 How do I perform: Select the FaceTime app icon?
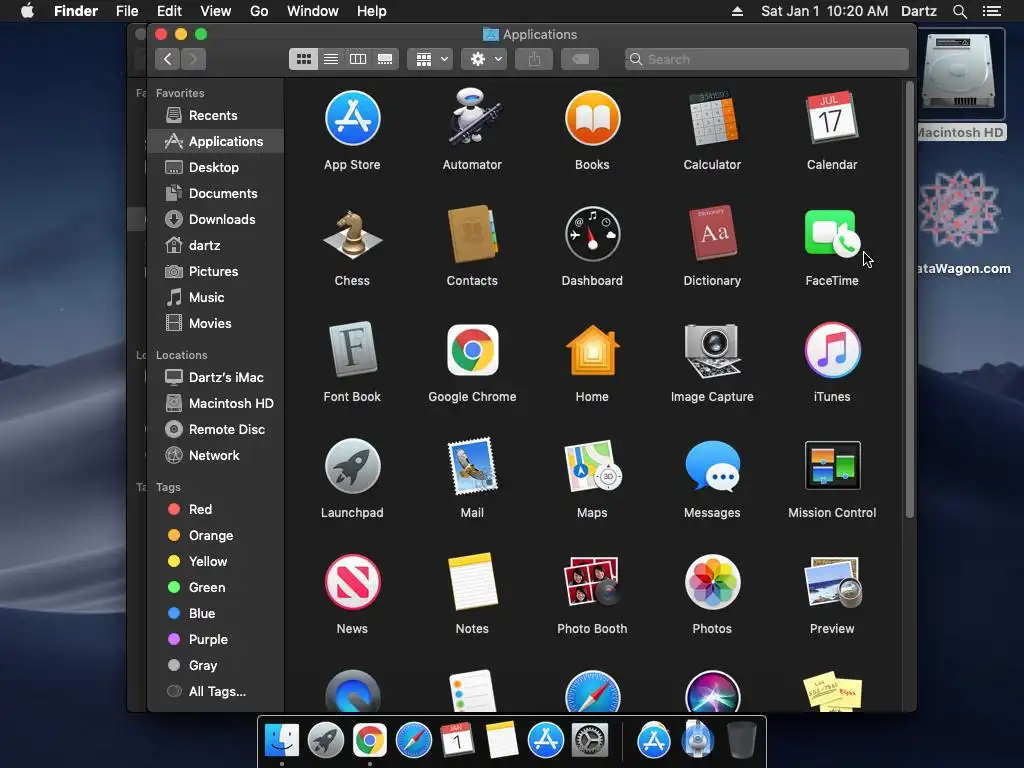832,234
